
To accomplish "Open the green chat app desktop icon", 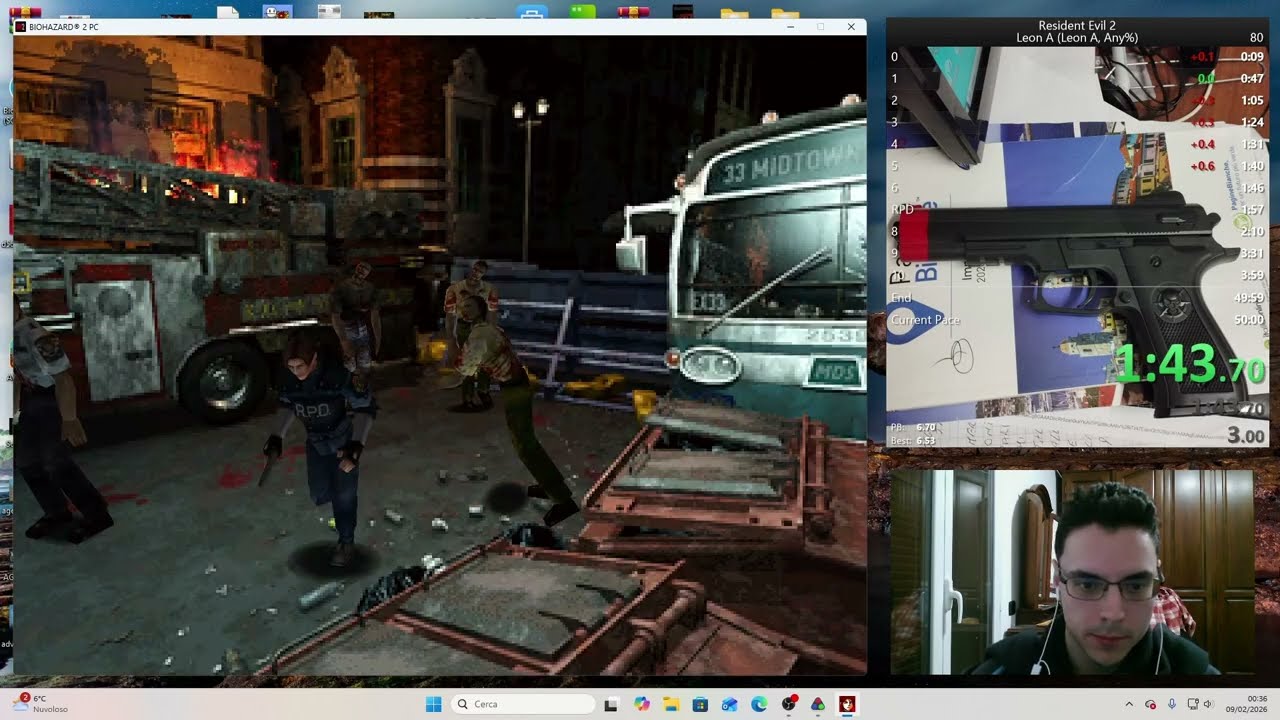I will [582, 12].
